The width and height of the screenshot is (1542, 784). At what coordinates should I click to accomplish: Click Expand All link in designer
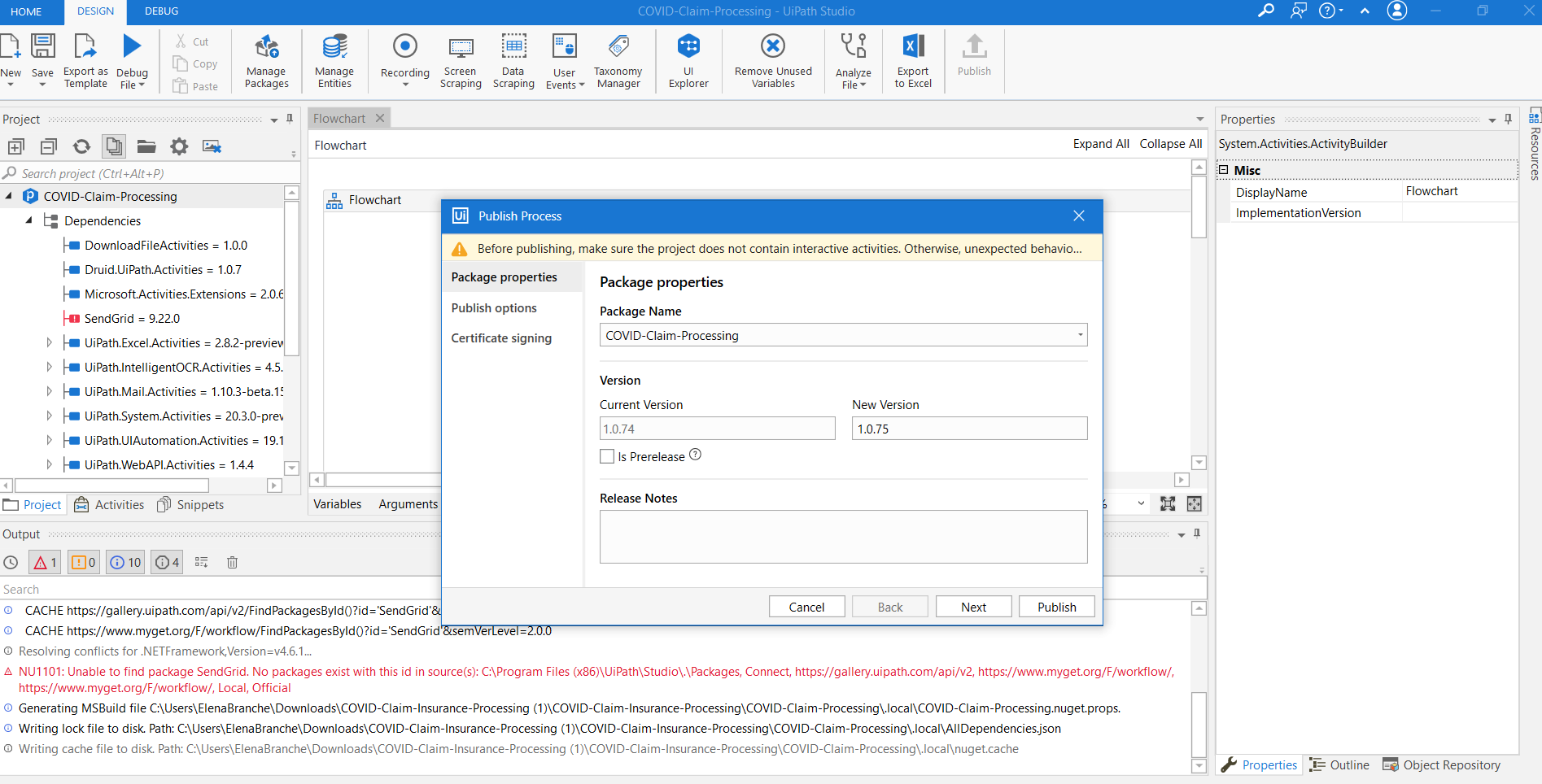click(x=1101, y=144)
